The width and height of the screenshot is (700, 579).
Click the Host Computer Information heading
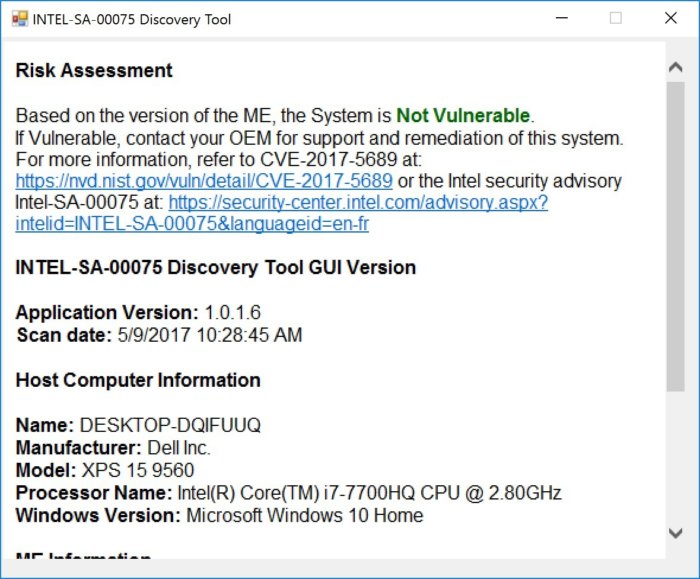pos(138,380)
